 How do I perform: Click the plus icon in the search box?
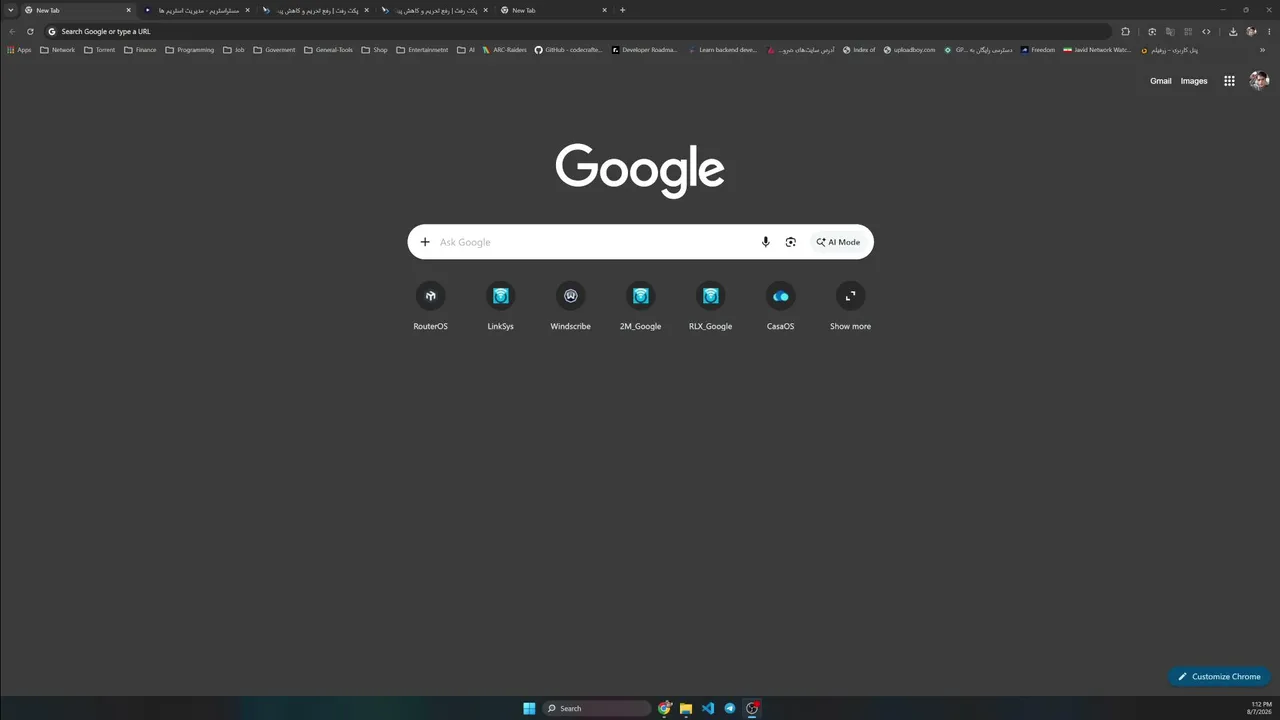pyautogui.click(x=425, y=242)
